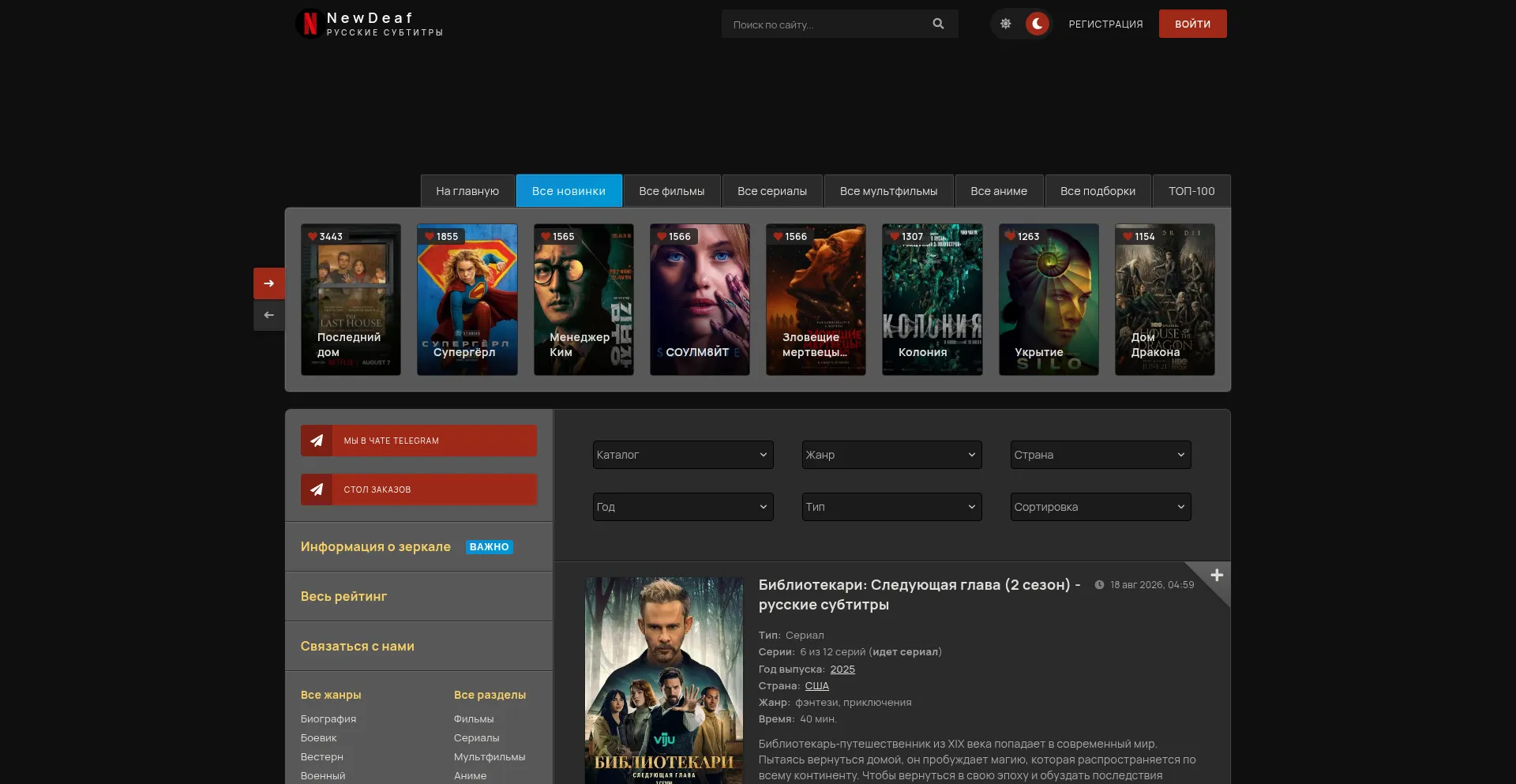Open the Сортировка dropdown
This screenshot has height=784, width=1516.
click(1101, 507)
